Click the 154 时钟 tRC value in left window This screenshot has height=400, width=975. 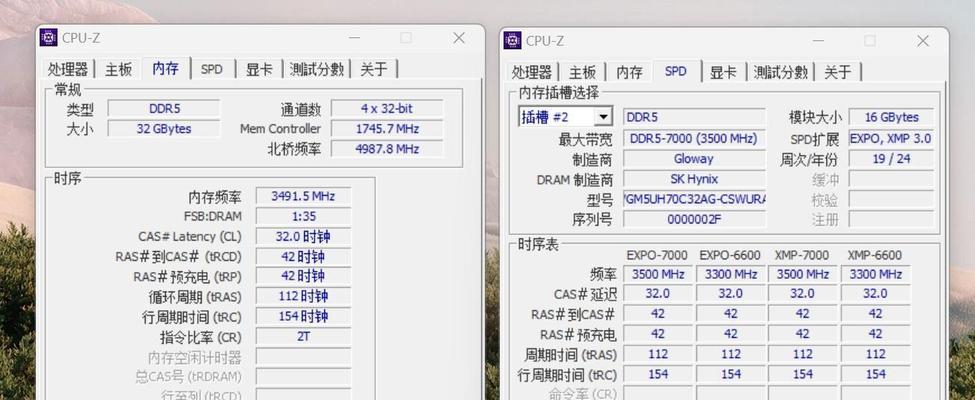303,316
